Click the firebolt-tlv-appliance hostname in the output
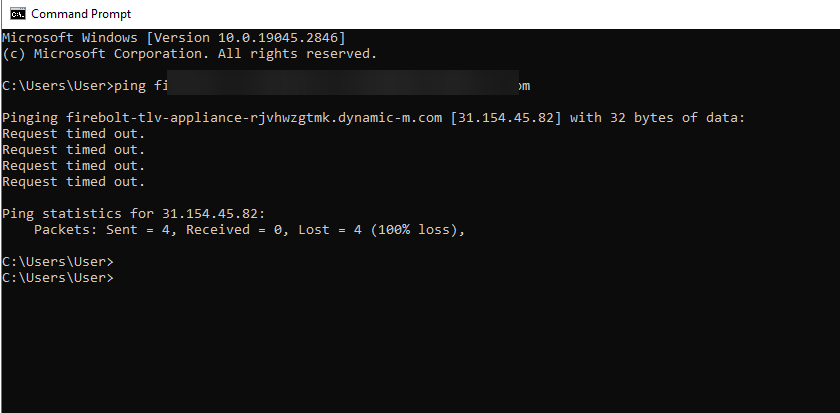The image size is (840, 413). (254, 118)
